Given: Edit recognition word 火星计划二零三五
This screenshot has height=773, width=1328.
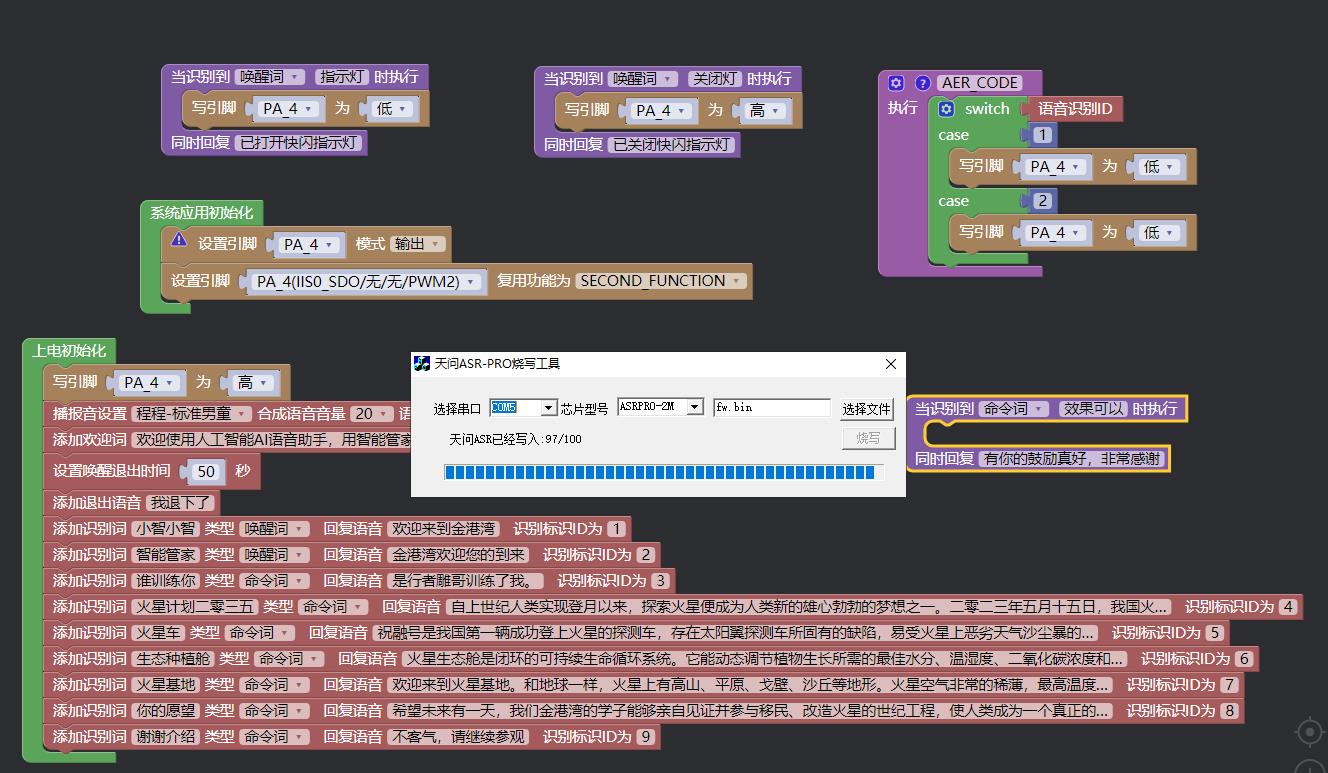Looking at the screenshot, I should [x=195, y=607].
